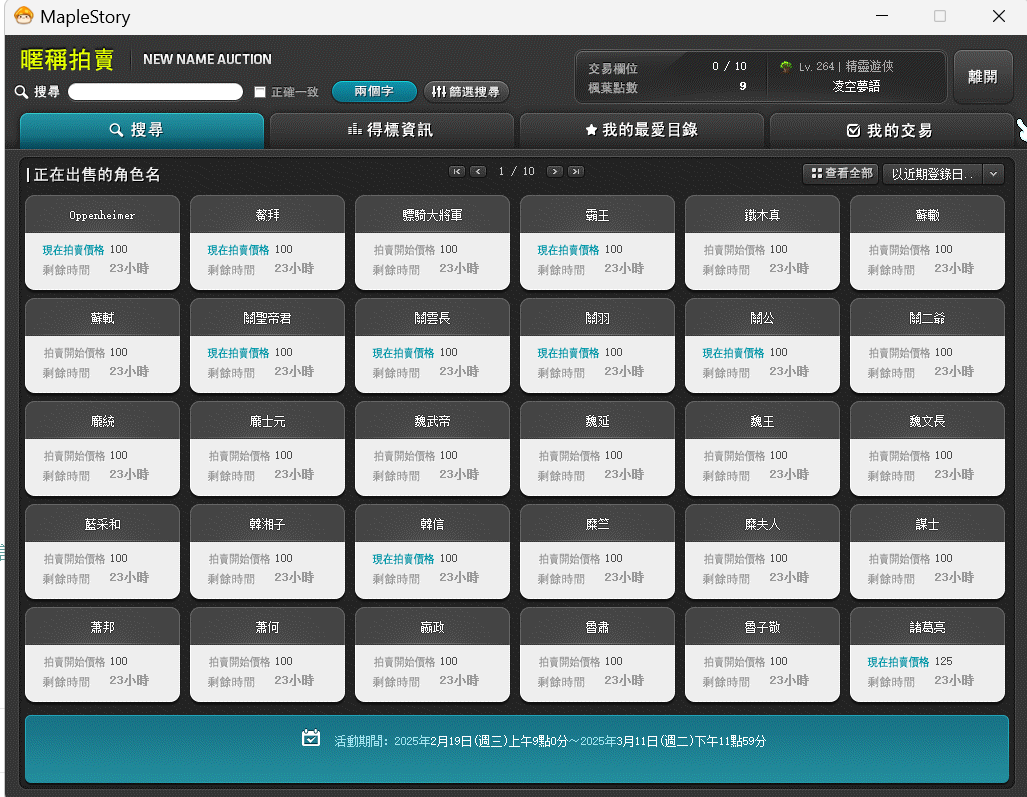Open the 魯子敬 auction card
The height and width of the screenshot is (797, 1027).
point(762,655)
